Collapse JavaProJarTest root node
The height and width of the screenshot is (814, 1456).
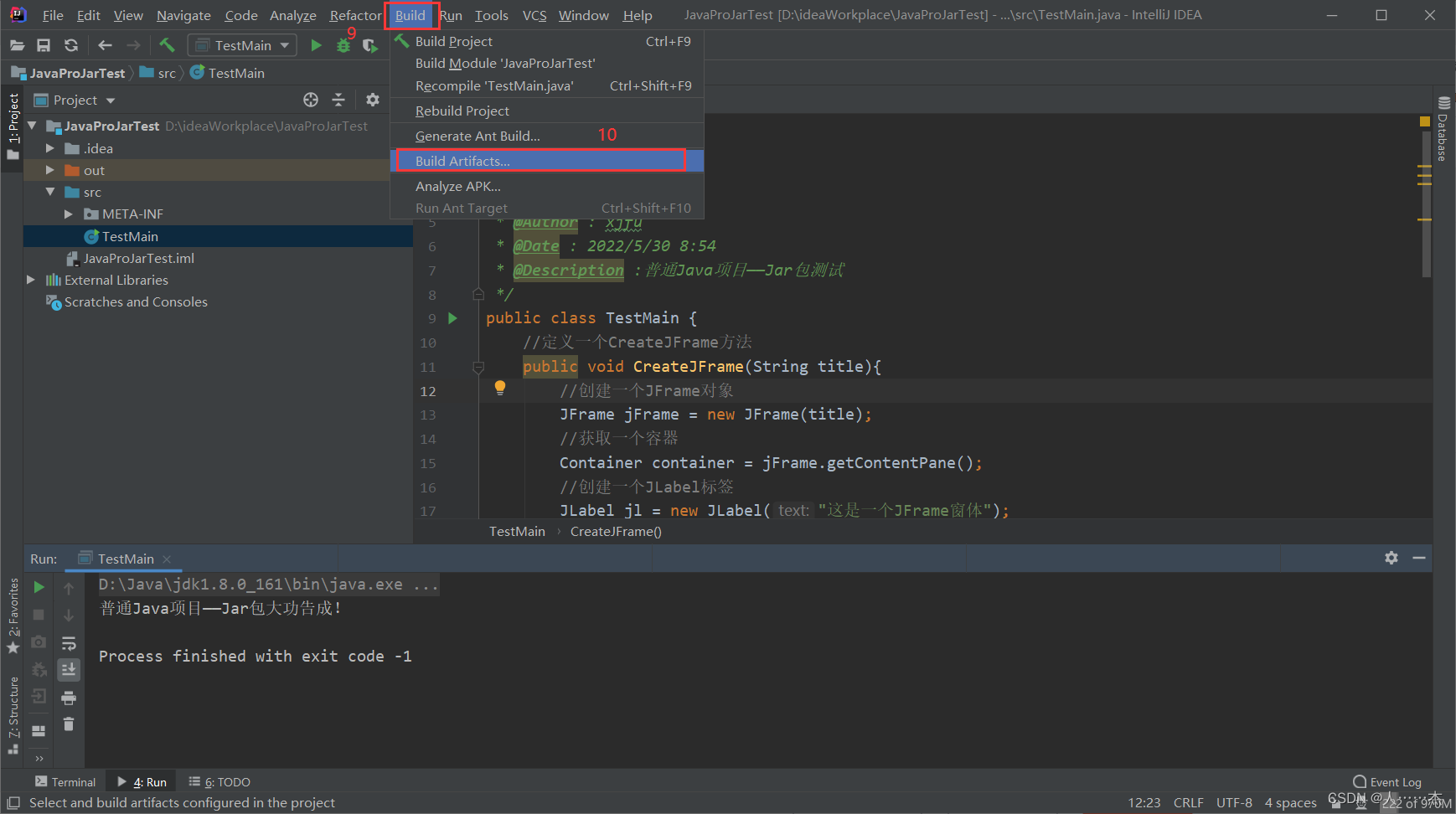point(32,126)
